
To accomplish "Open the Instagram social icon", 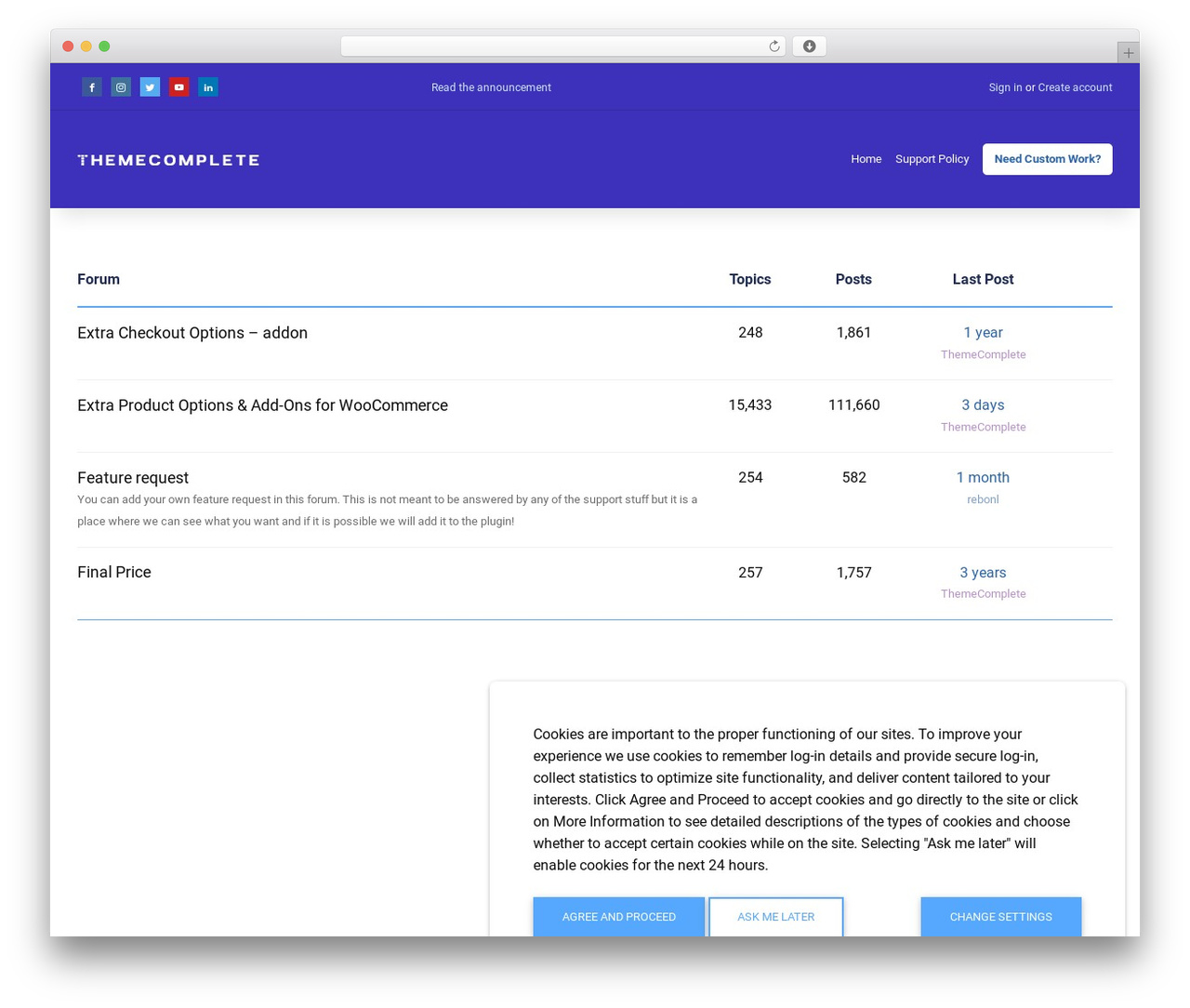I will 121,87.
